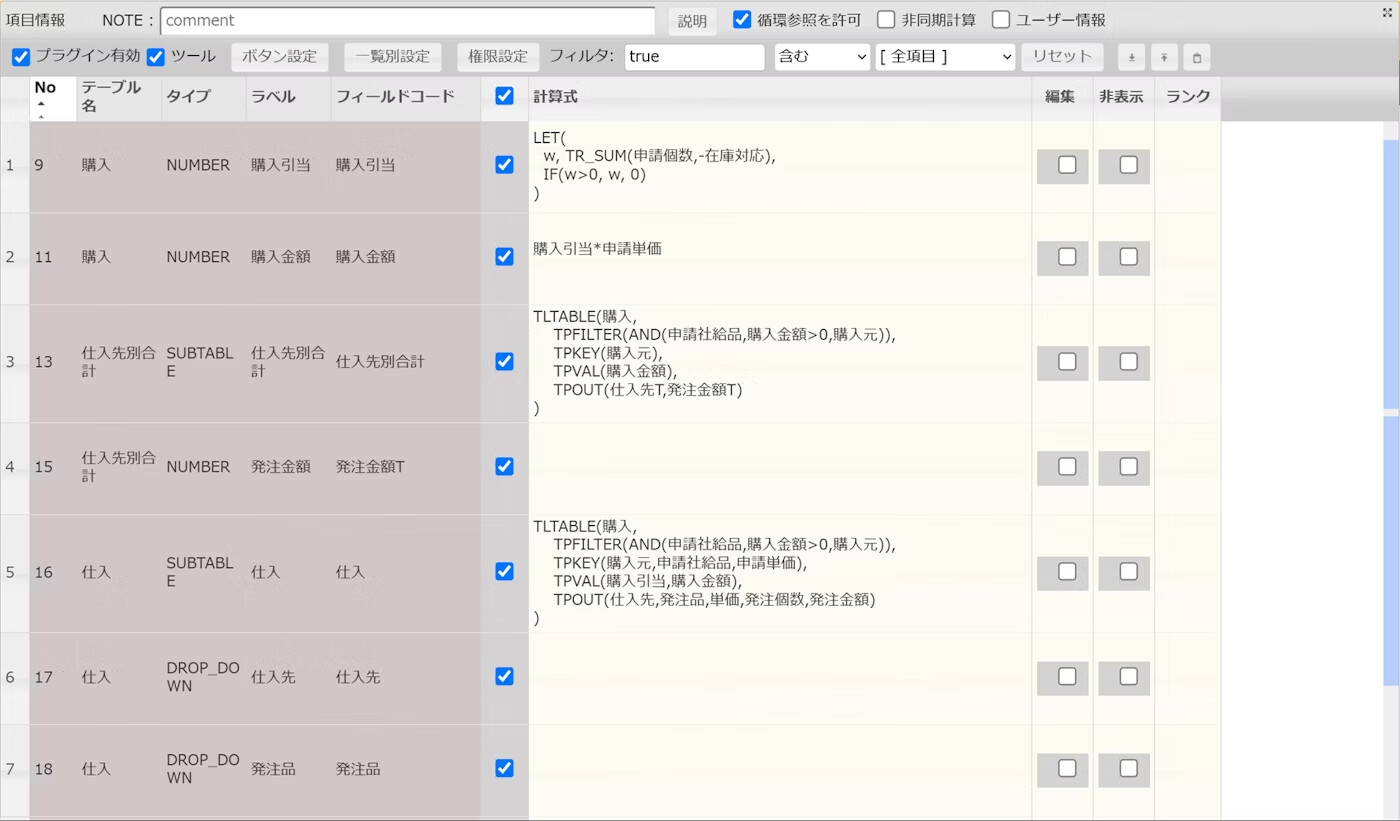The width and height of the screenshot is (1400, 821).
Task: Toggle the プラグイン有効 checkbox
Action: [21, 57]
